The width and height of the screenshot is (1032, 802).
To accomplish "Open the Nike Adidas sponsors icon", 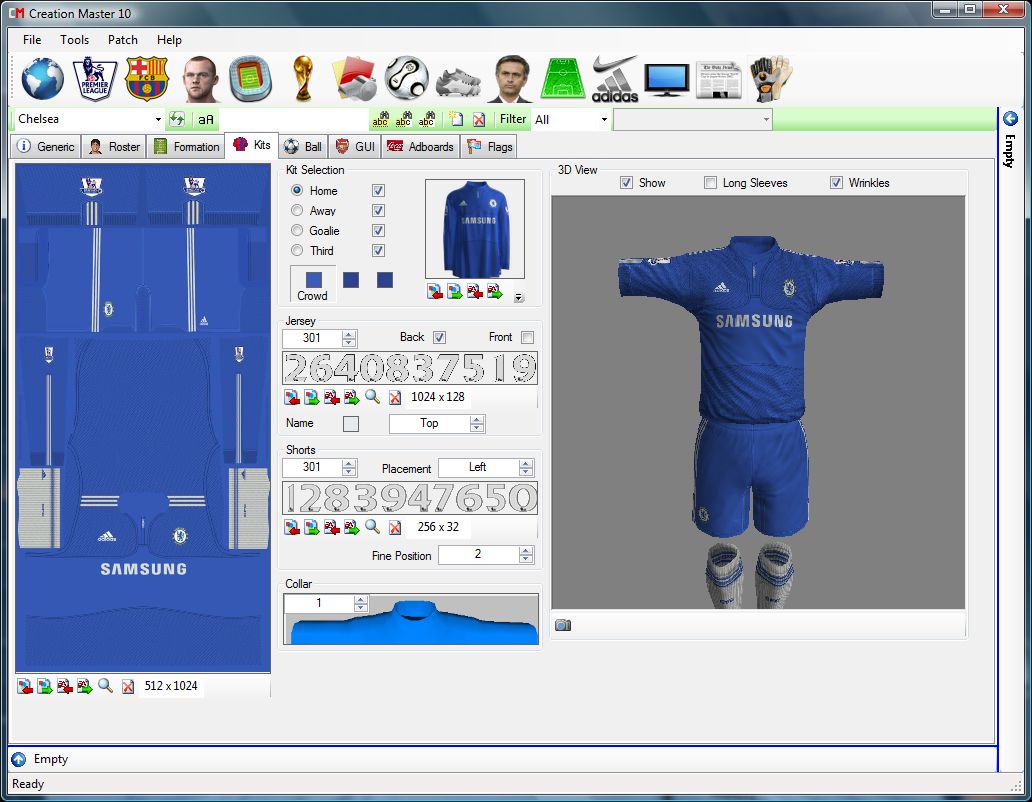I will click(615, 79).
